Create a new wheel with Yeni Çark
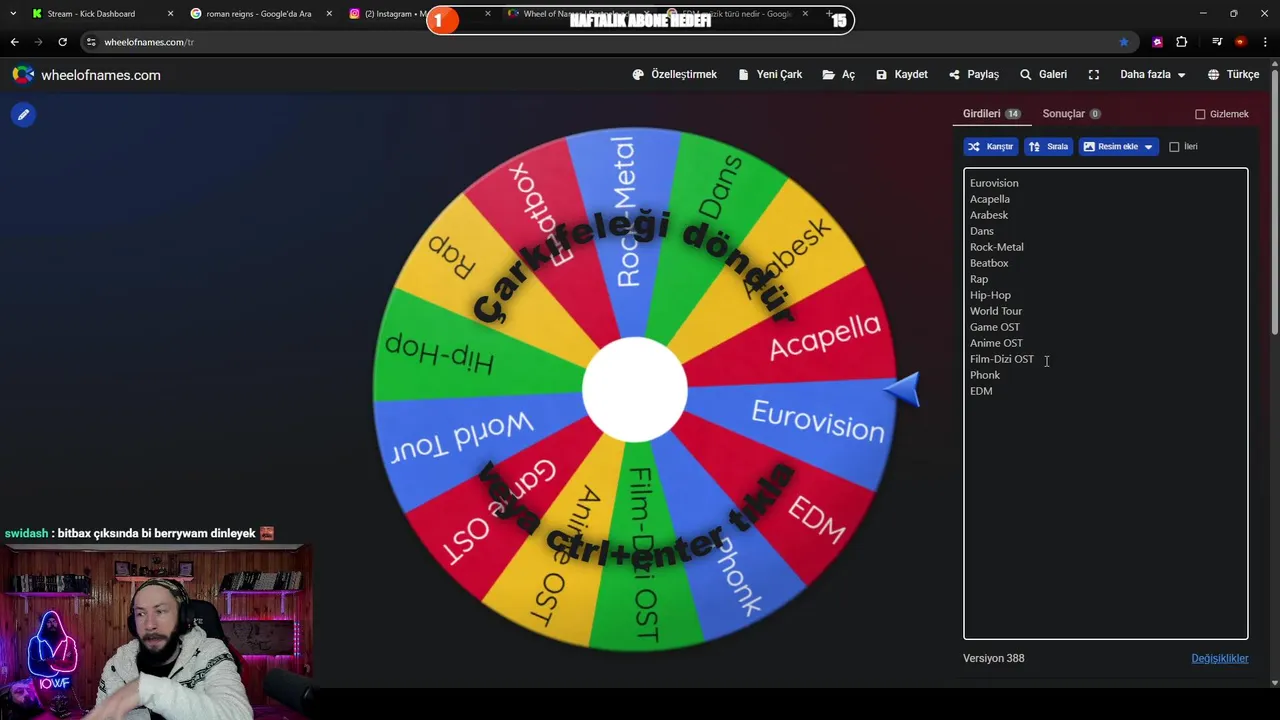Screen dimensions: 1280x720 770,75
